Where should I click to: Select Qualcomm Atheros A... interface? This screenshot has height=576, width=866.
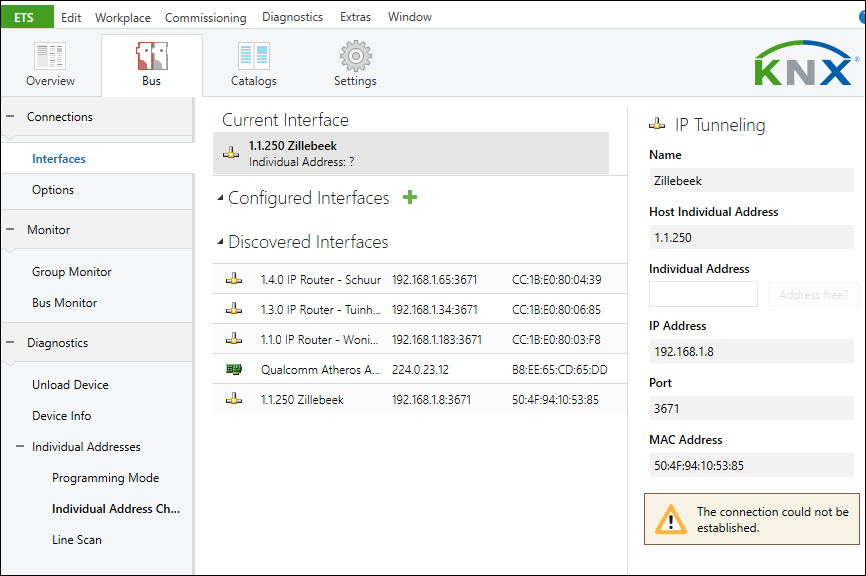point(320,370)
